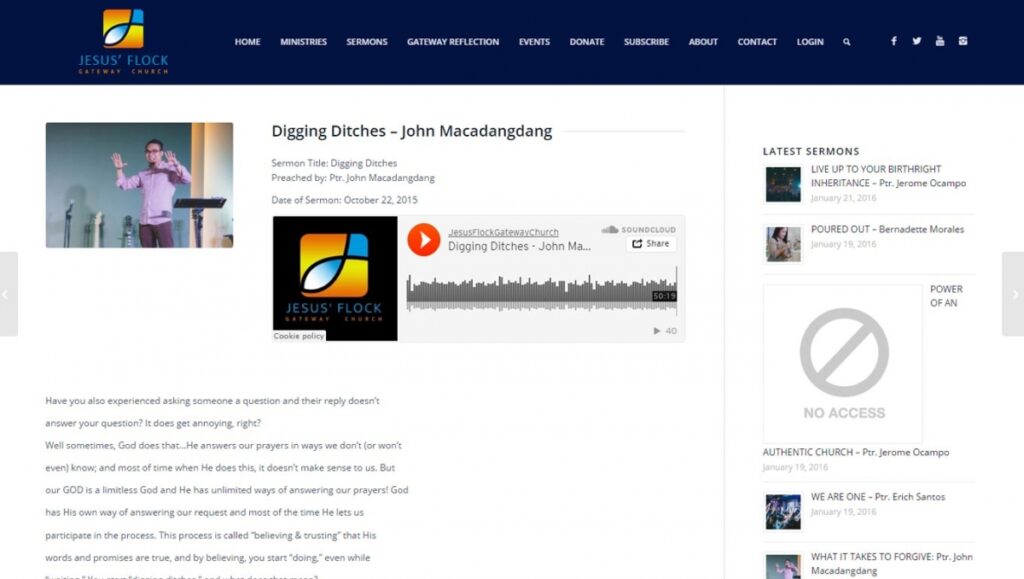Open the Instagram icon in header

(963, 42)
